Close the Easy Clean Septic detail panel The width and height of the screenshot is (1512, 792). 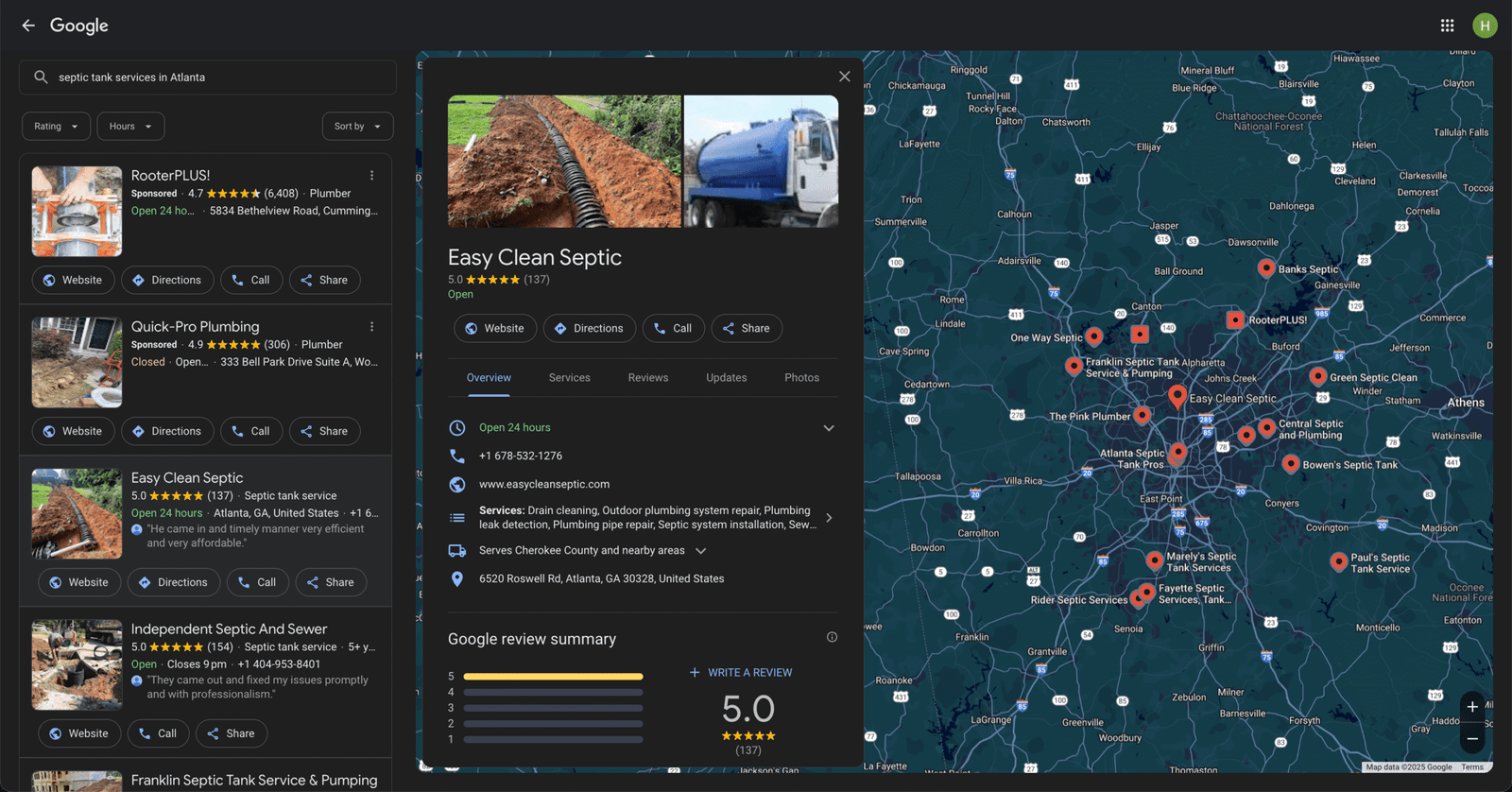coord(844,77)
